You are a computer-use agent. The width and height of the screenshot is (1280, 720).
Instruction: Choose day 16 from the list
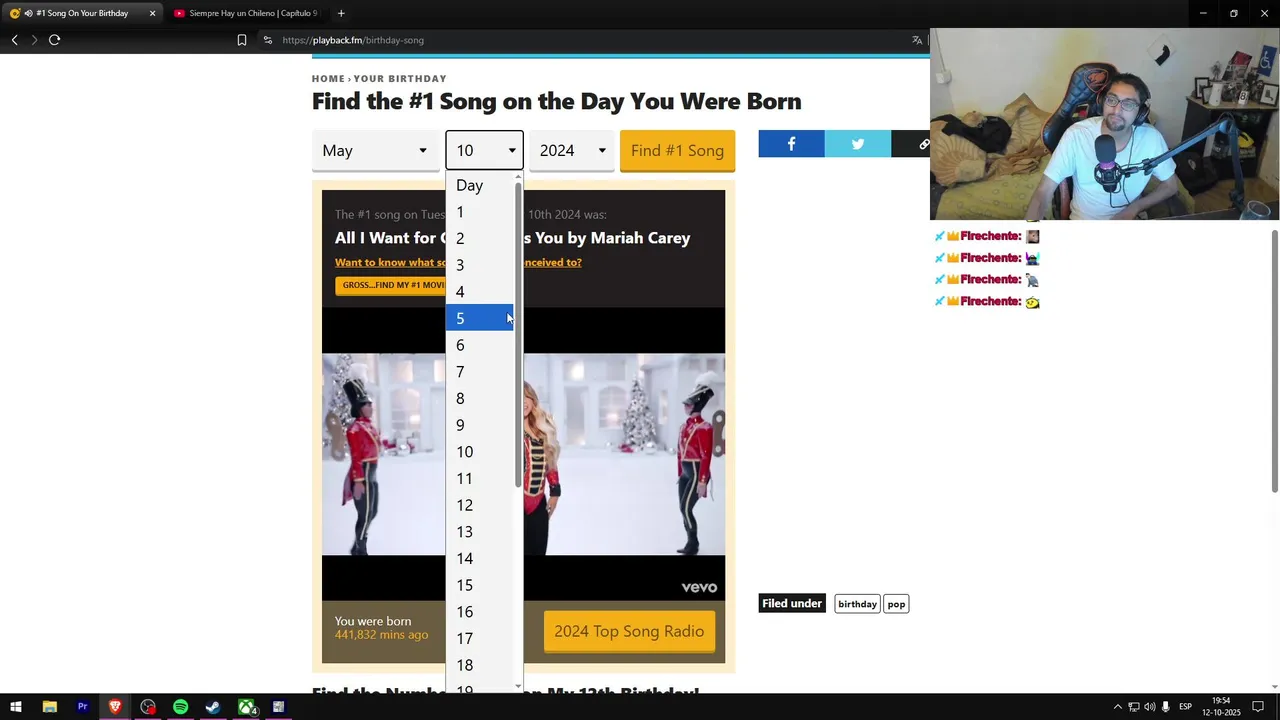click(x=480, y=612)
